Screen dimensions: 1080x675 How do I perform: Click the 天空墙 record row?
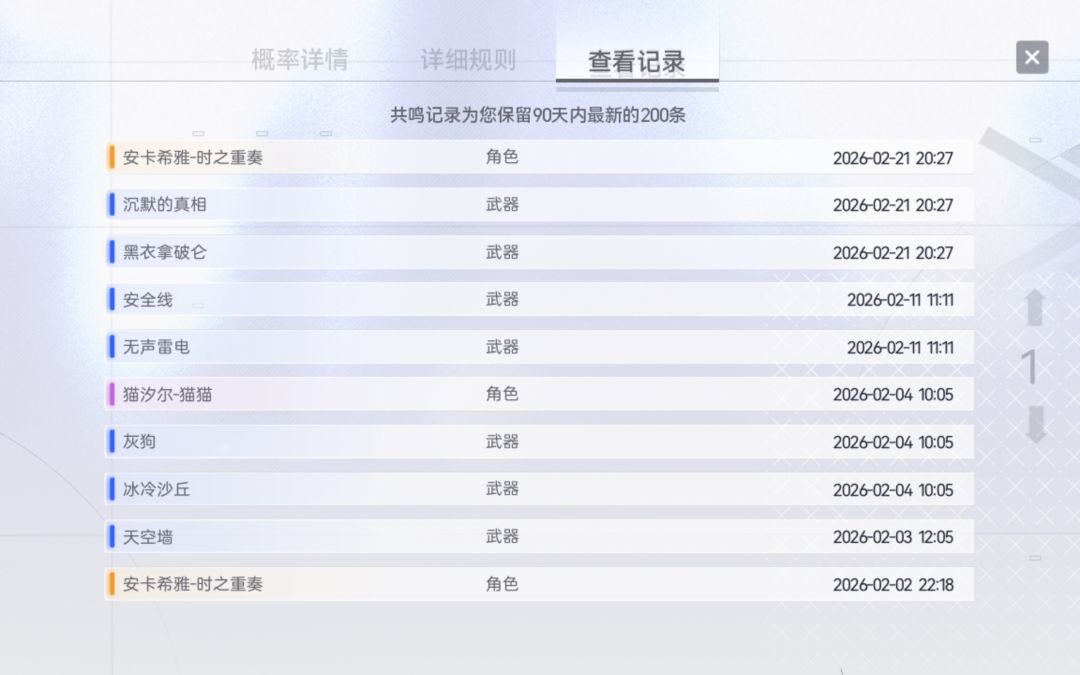coord(539,537)
